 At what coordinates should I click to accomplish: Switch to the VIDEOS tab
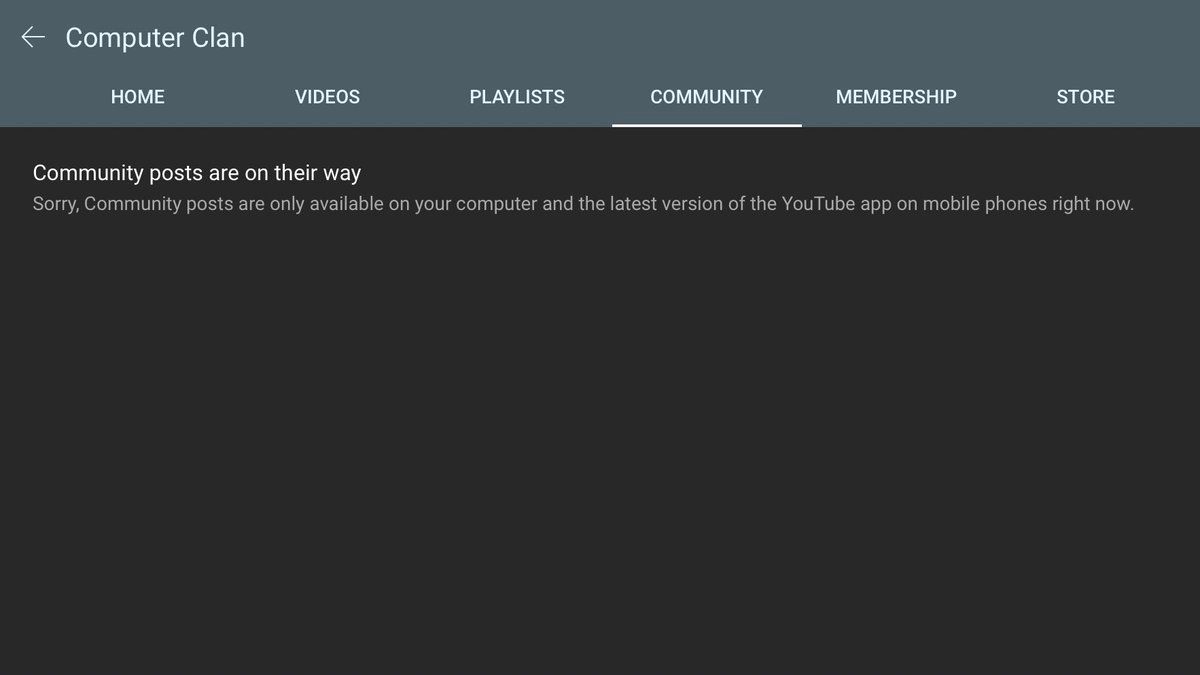[x=327, y=97]
